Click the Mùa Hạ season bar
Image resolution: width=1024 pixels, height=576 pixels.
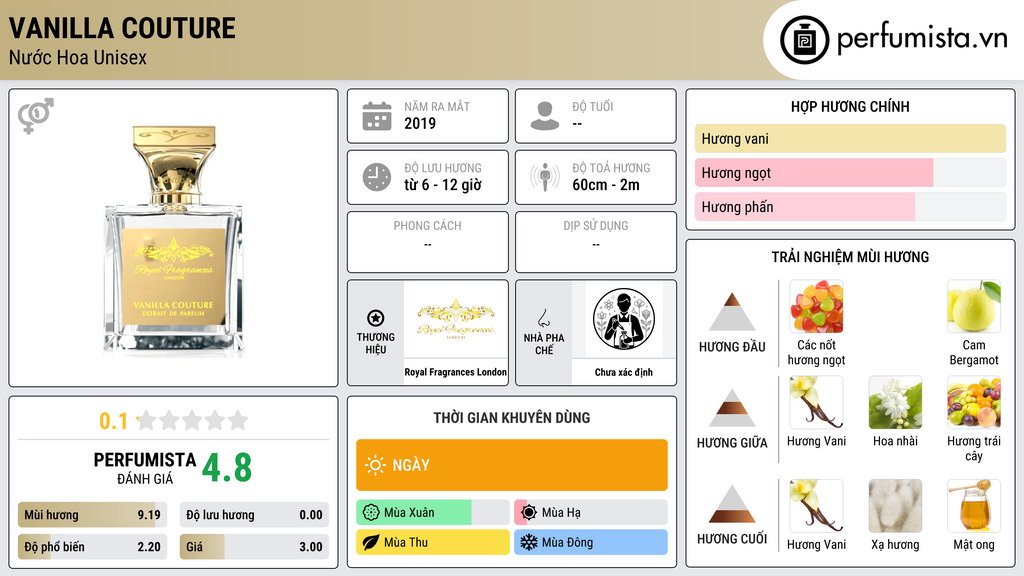click(x=591, y=512)
